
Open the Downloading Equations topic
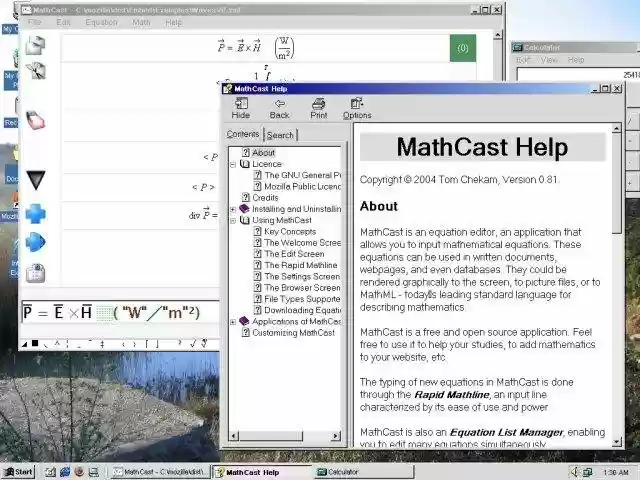pos(302,310)
